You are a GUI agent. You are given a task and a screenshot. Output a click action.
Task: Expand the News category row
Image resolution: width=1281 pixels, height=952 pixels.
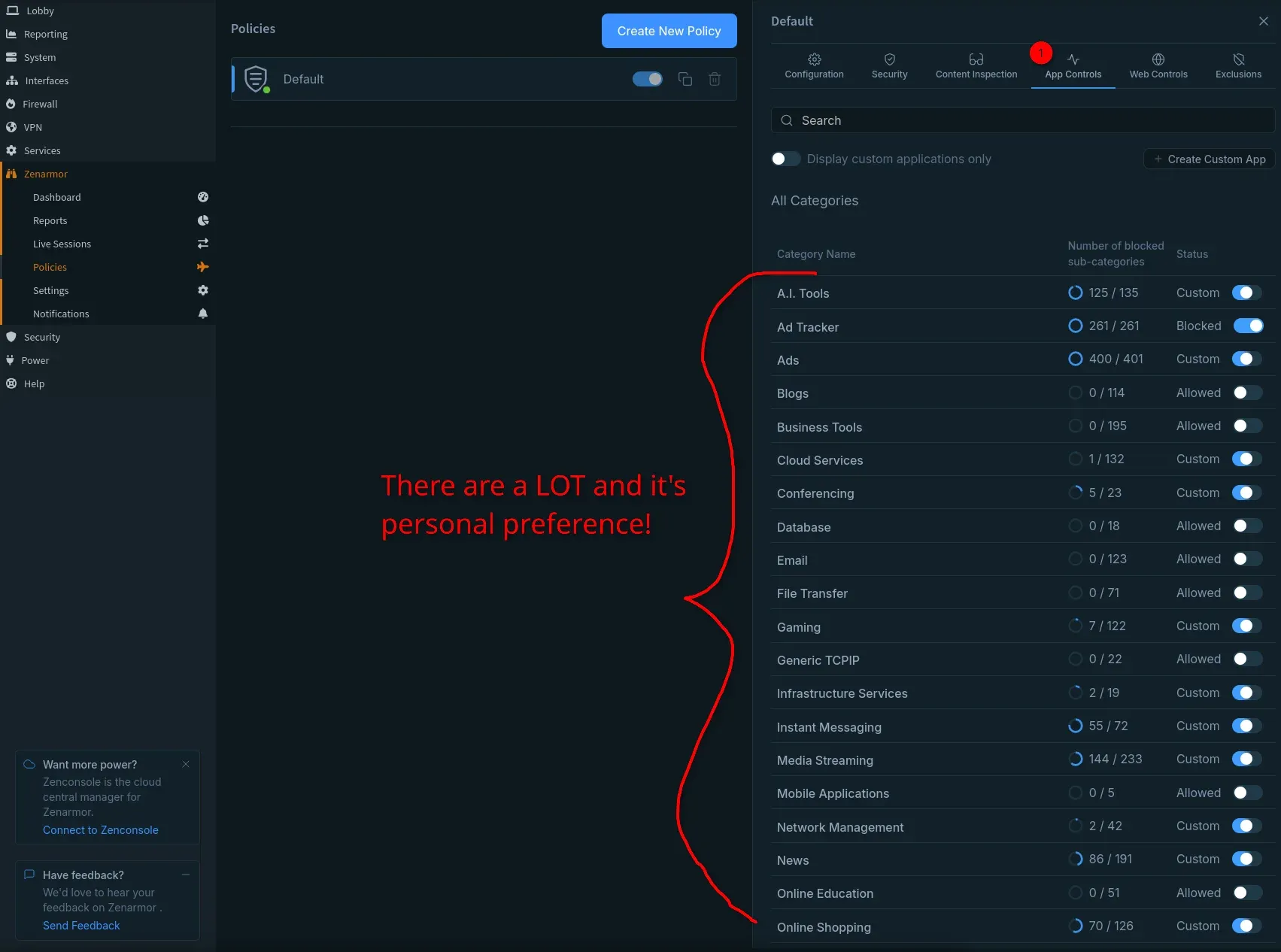[x=1023, y=860]
